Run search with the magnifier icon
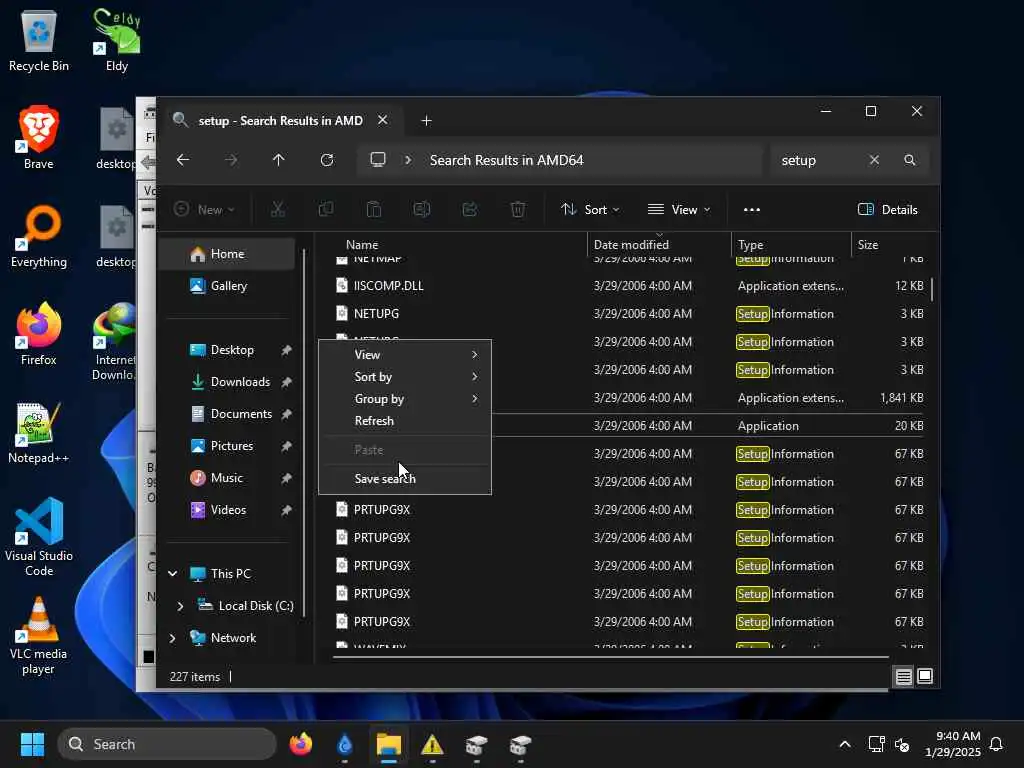This screenshot has width=1024, height=768. [x=910, y=160]
